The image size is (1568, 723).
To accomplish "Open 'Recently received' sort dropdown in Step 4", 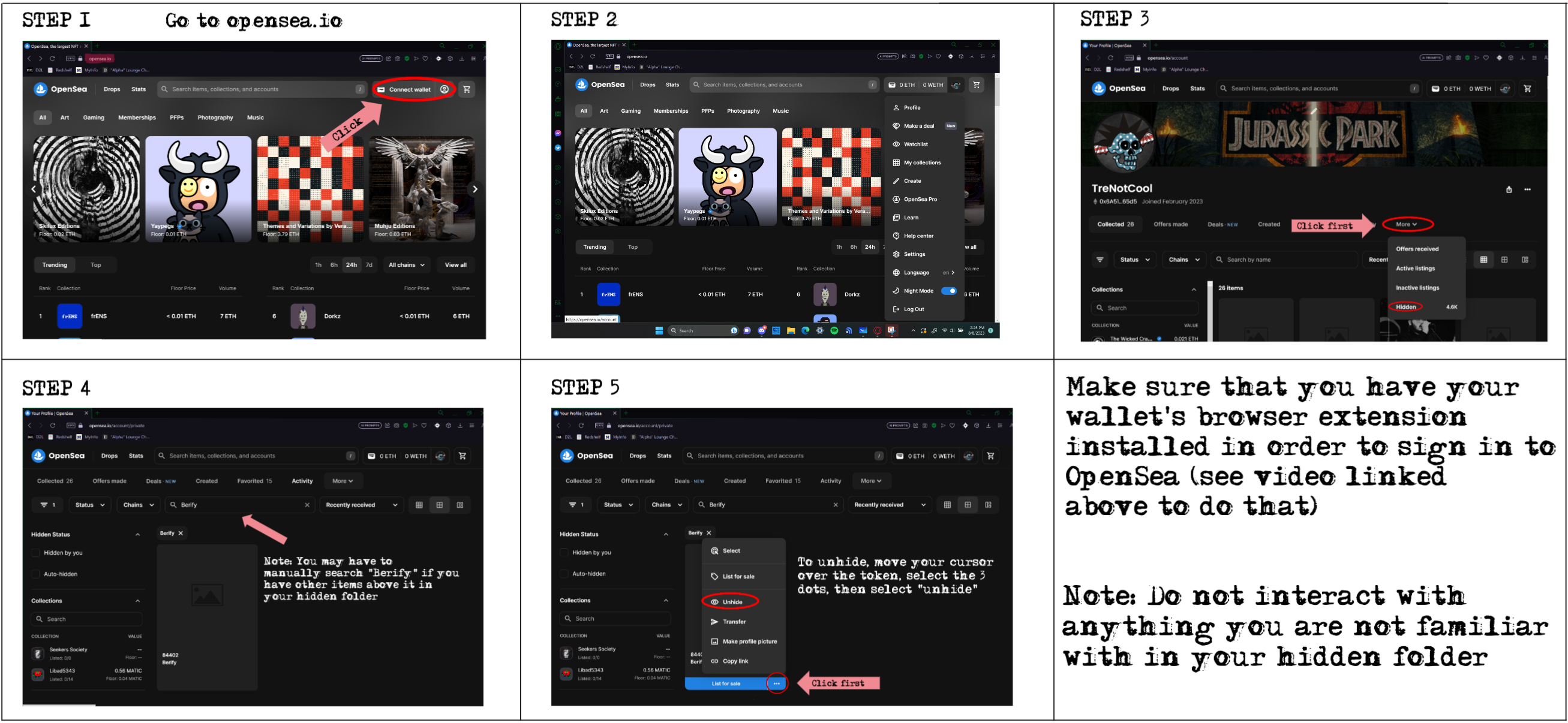I will 361,505.
